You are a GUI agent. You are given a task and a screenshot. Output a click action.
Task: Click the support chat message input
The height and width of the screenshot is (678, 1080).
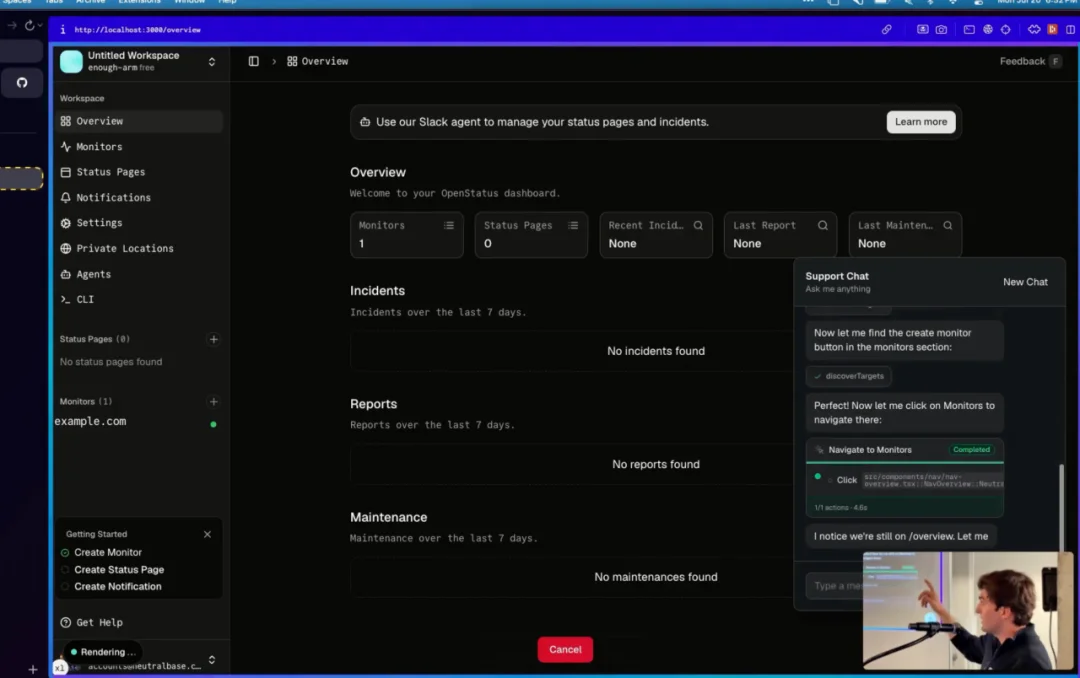(x=835, y=586)
